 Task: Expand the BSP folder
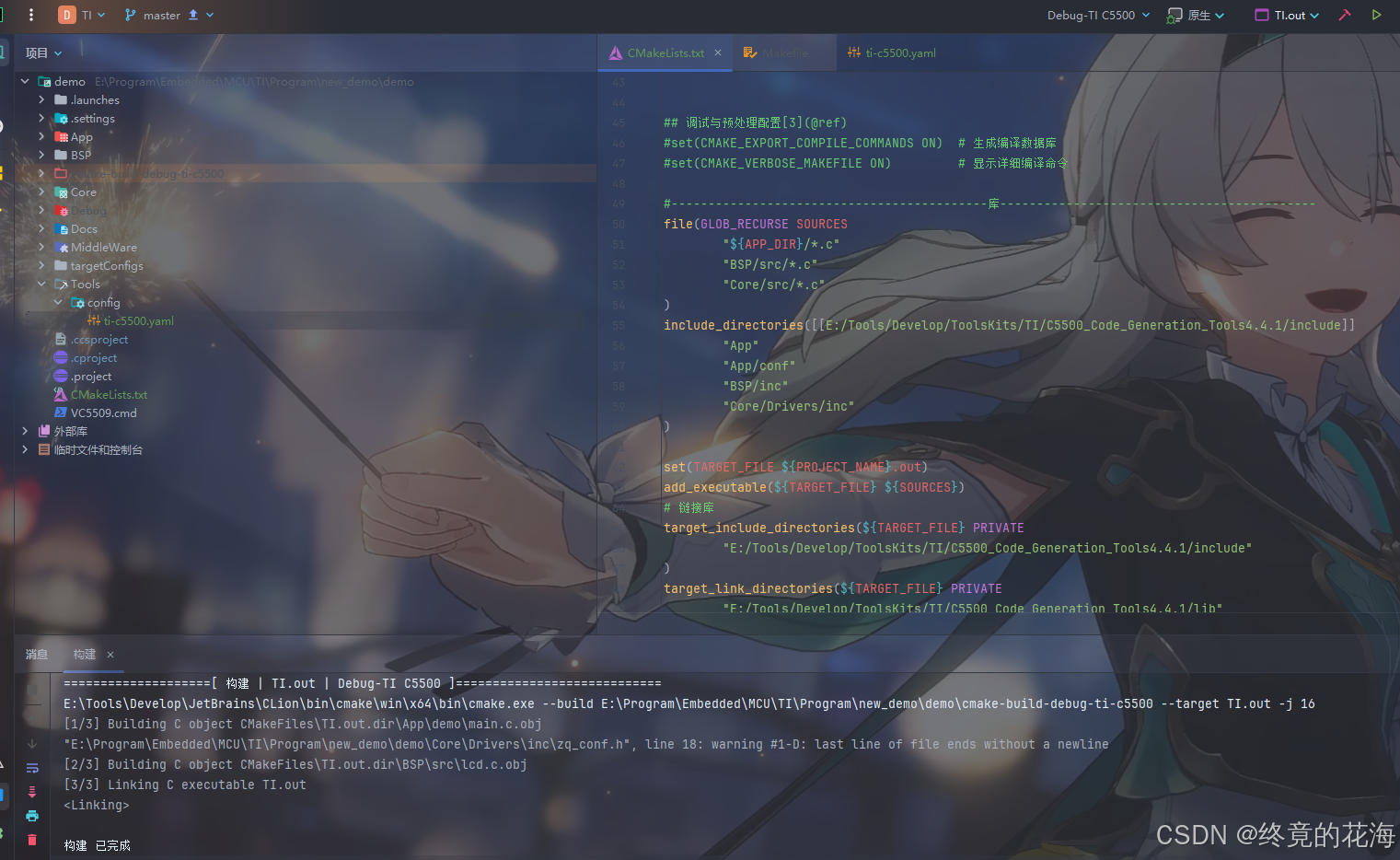tap(41, 155)
